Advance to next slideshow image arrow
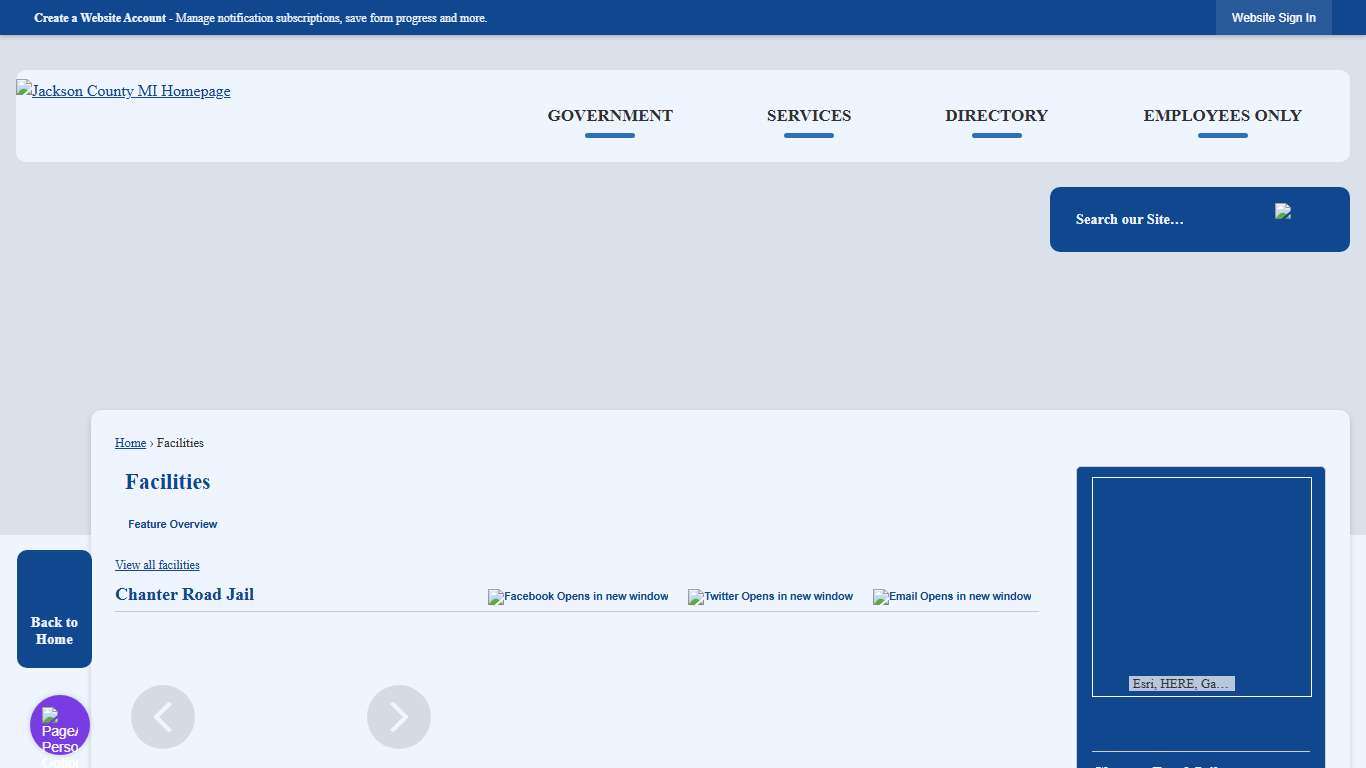Viewport: 1366px width, 768px height. coord(399,717)
